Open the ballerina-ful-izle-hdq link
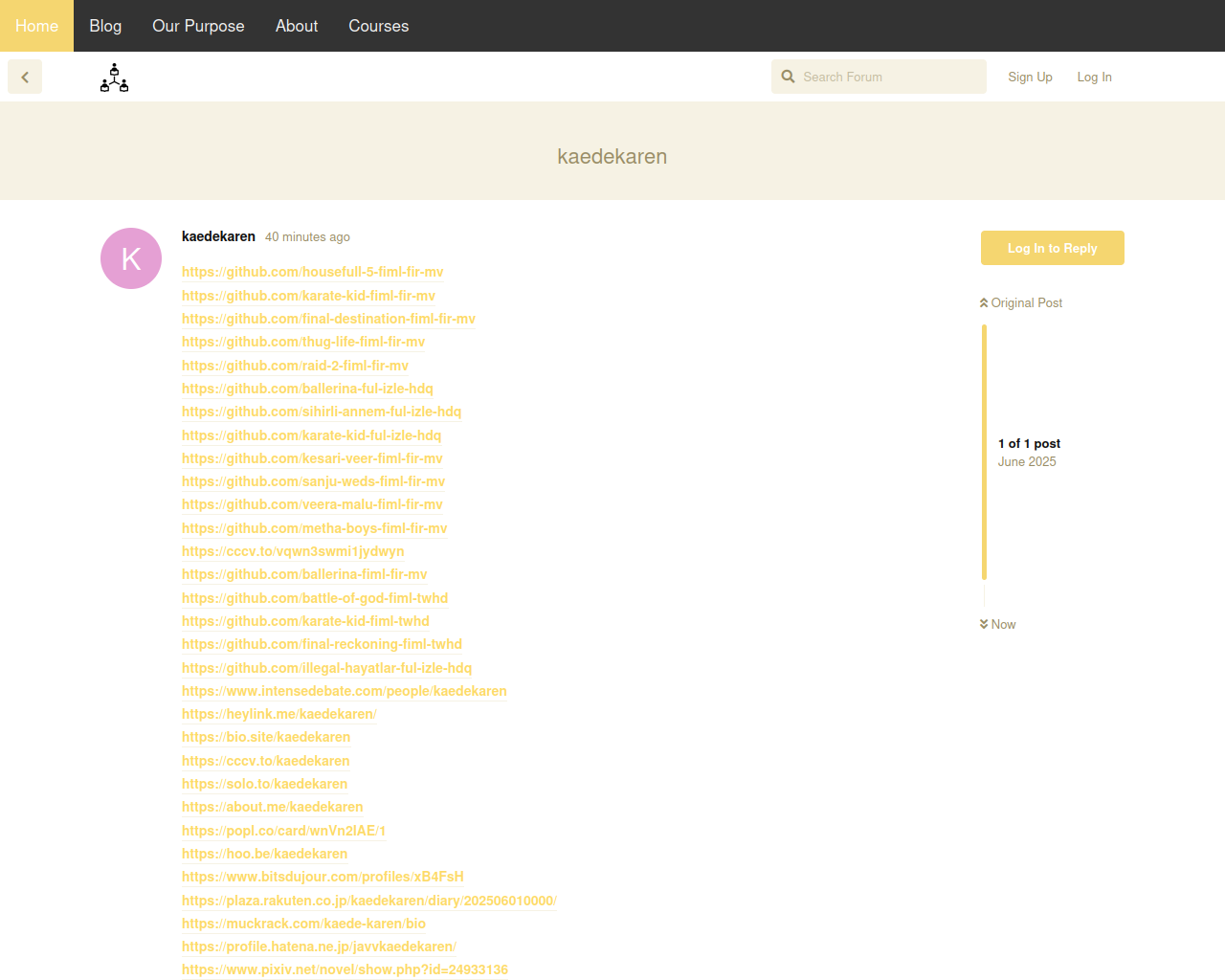The height and width of the screenshot is (980, 1225). pyautogui.click(x=307, y=389)
